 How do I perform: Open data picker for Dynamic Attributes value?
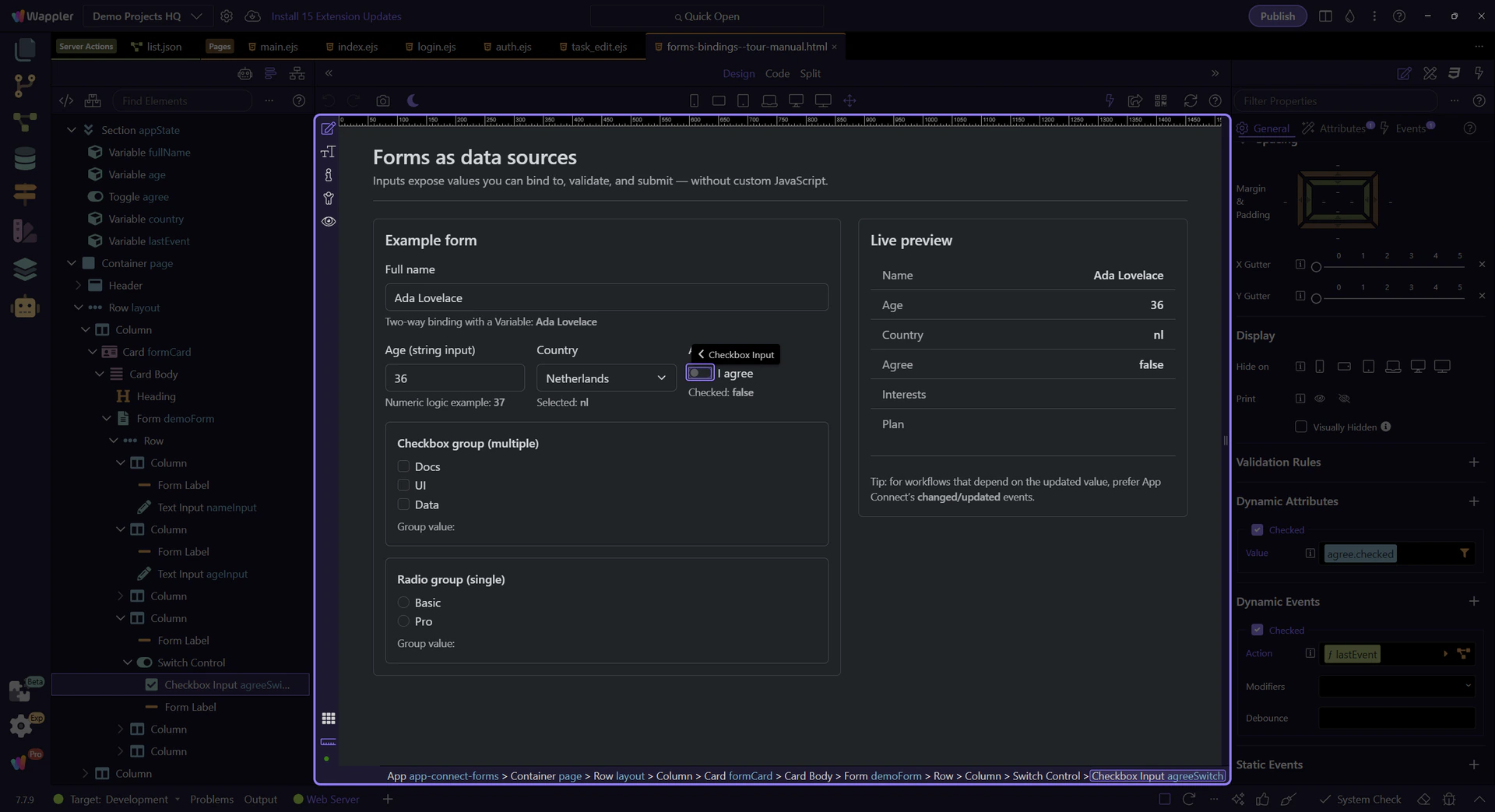point(1464,554)
